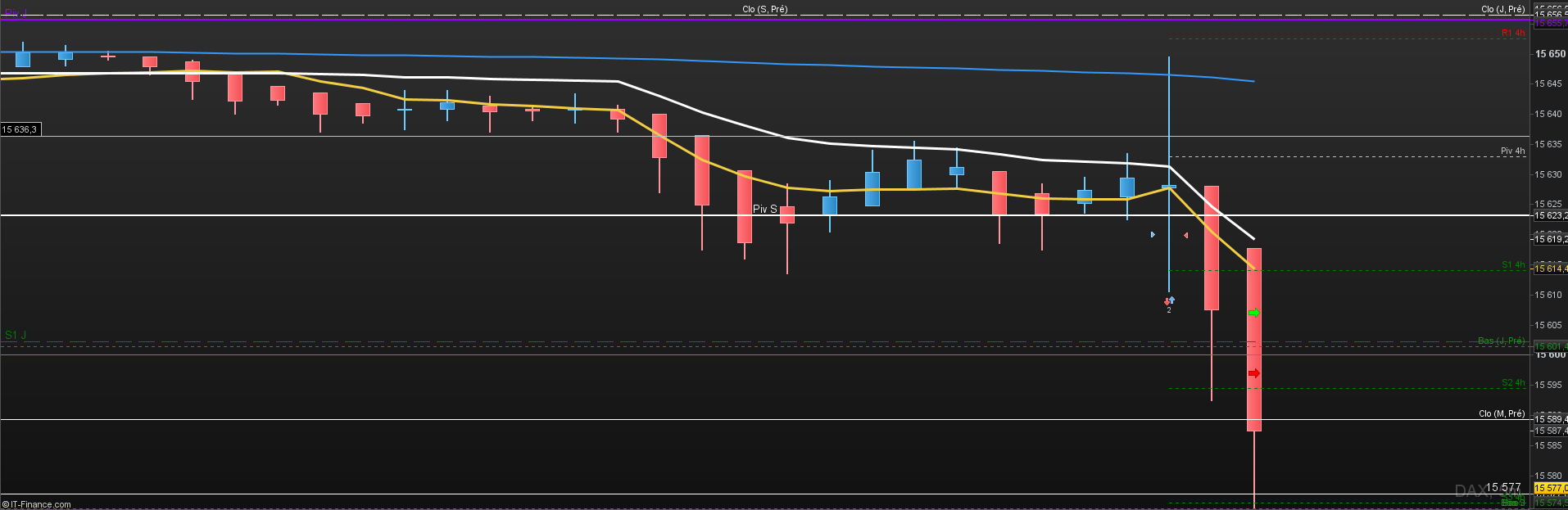This screenshot has height=510, width=1568.
Task: Click the 15 610 axis value
Action: tap(1548, 295)
